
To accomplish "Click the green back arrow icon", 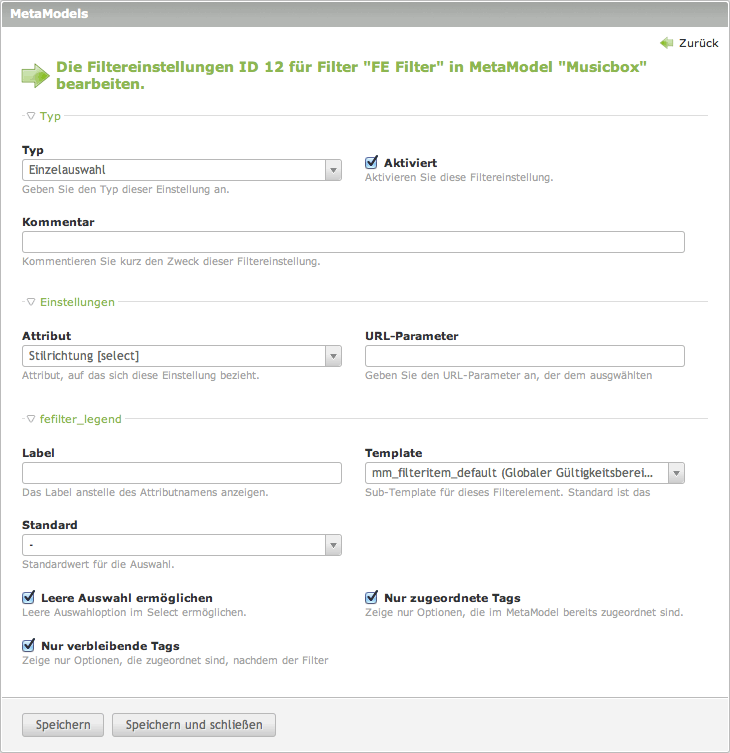I will (x=667, y=43).
